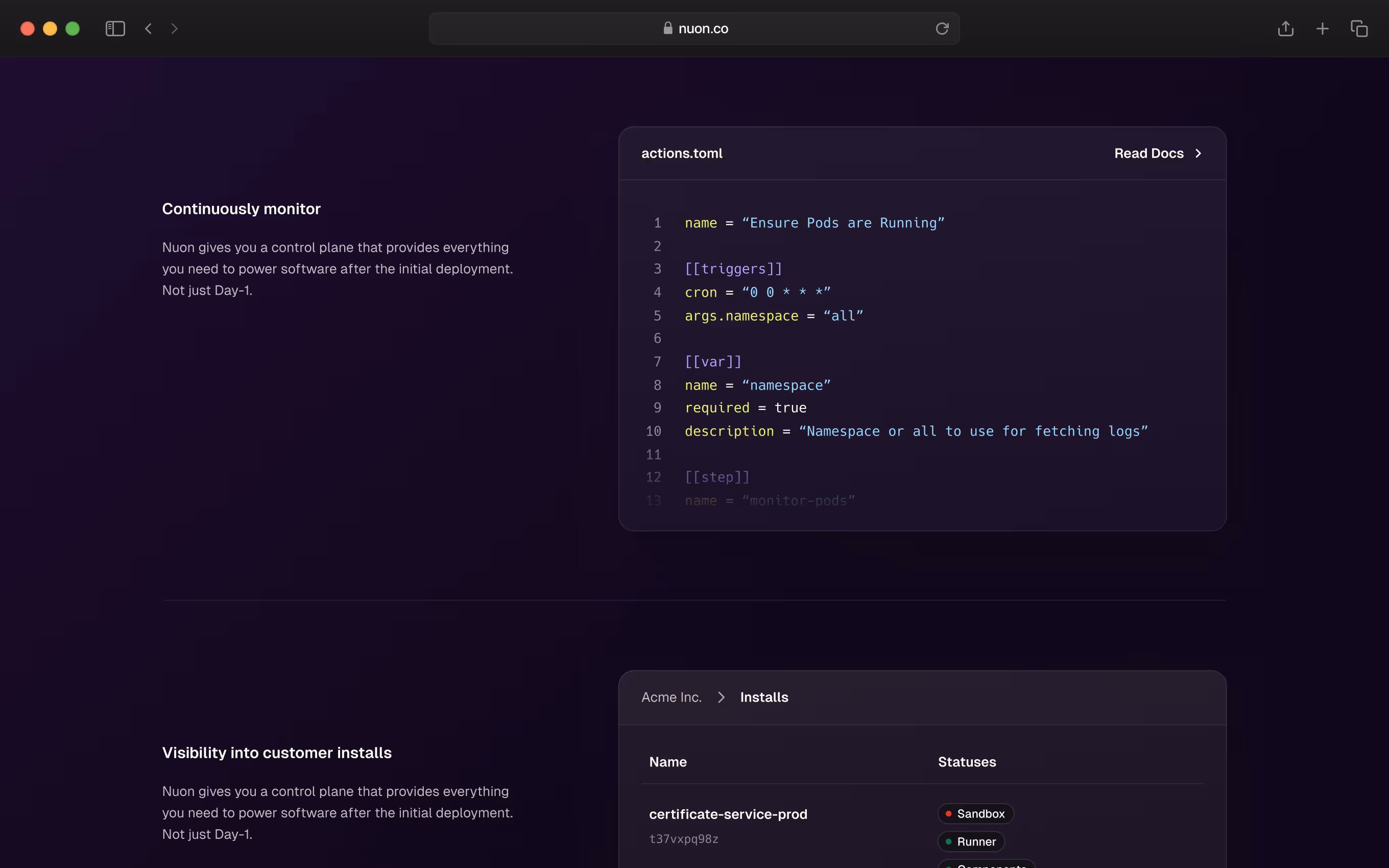This screenshot has width=1389, height=868.
Task: Click the lock icon beside nuon.co
Action: [667, 28]
